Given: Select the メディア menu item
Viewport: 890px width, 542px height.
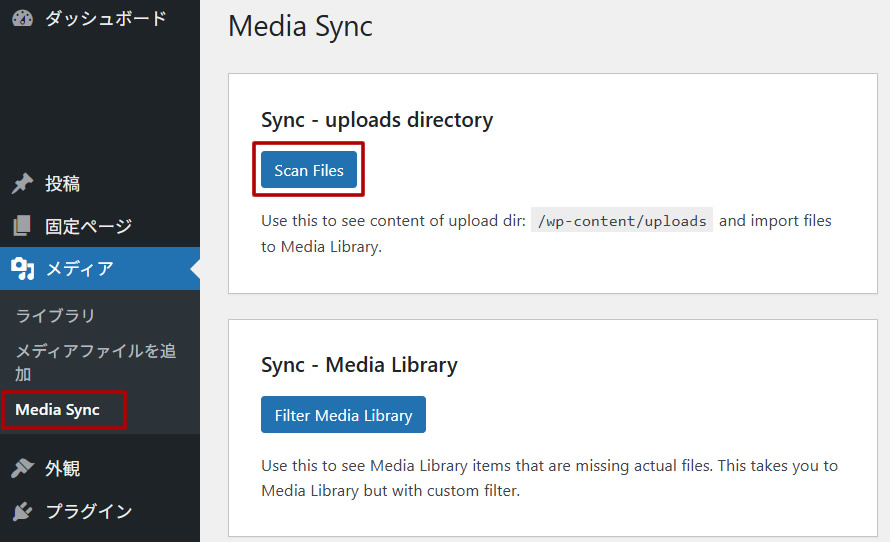Looking at the screenshot, I should pyautogui.click(x=100, y=268).
